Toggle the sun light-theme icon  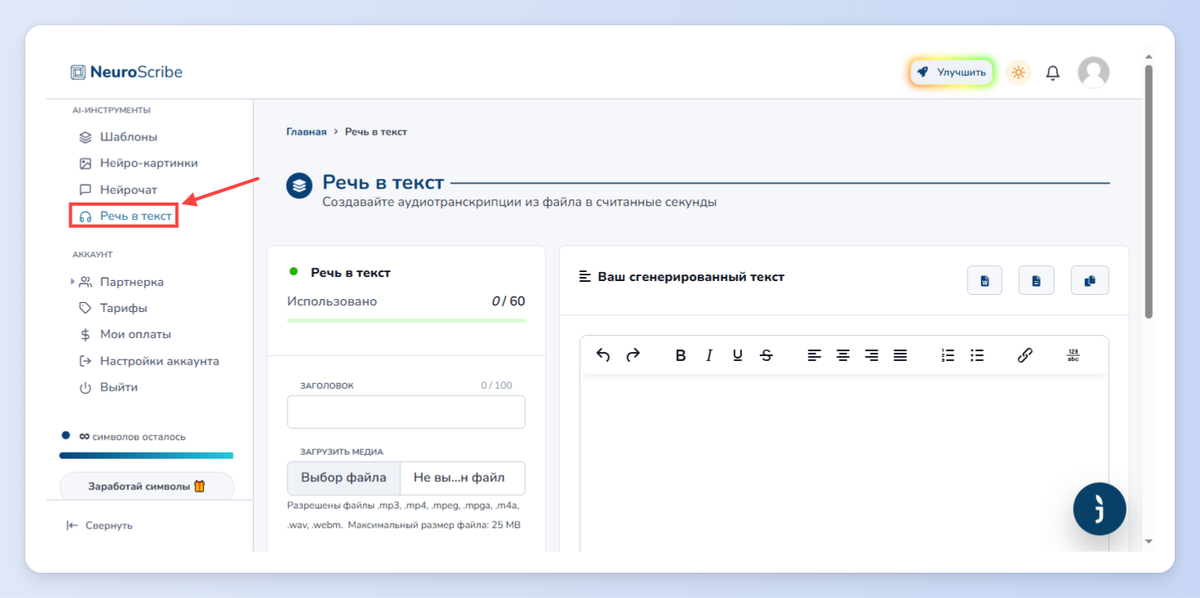click(x=1018, y=72)
